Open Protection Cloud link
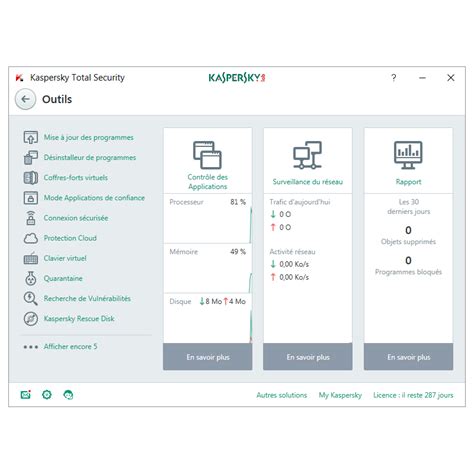 pyautogui.click(x=70, y=238)
